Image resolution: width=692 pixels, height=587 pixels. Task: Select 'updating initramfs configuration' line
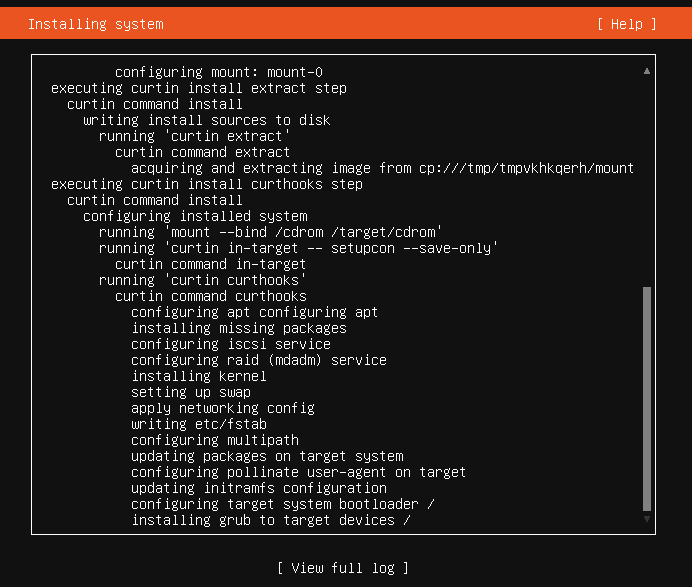pos(259,488)
